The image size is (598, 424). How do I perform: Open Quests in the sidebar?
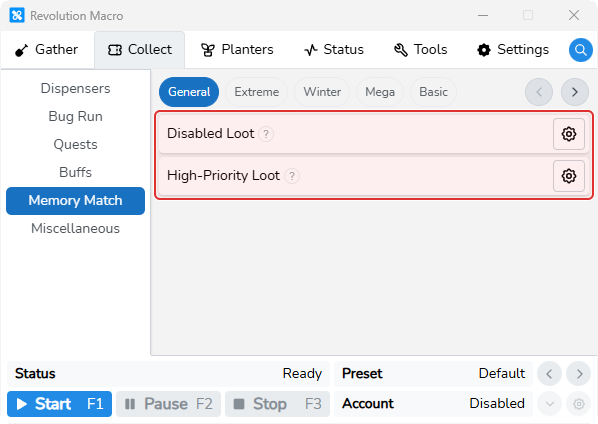pos(76,145)
